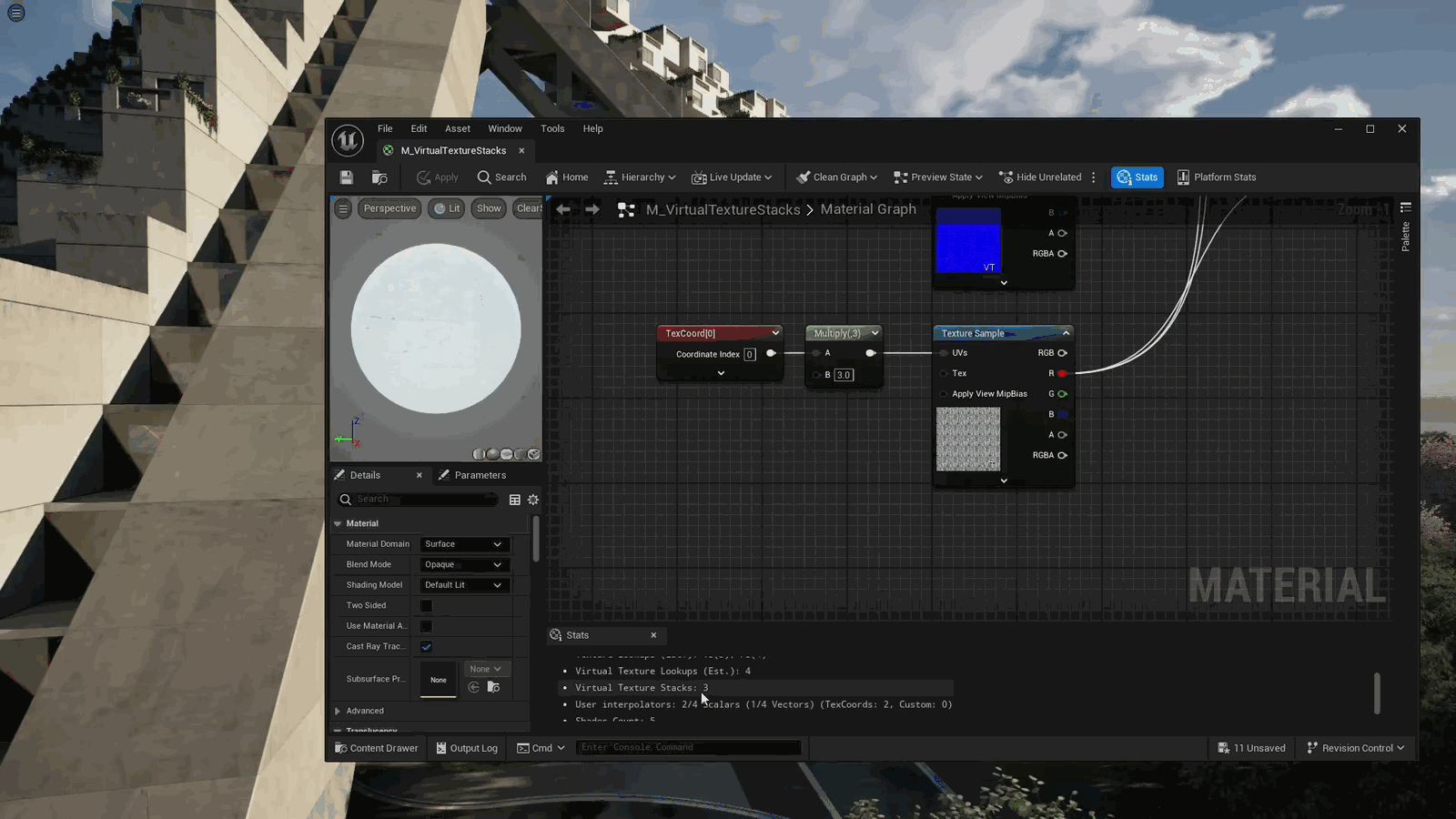Select the cube preview mesh icon
The image size is (1456, 819).
pos(520,454)
